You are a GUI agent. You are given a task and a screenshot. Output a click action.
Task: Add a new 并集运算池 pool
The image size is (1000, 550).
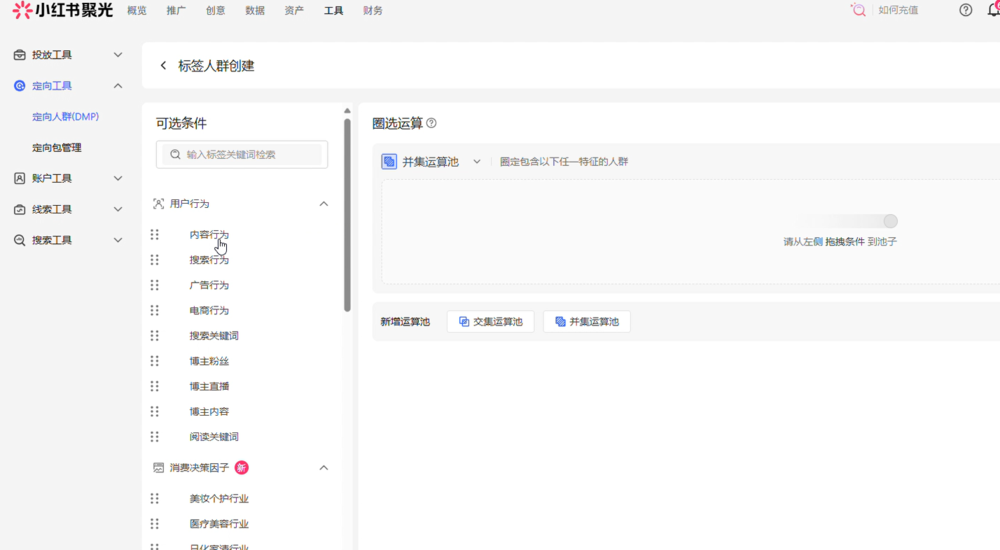(x=587, y=322)
